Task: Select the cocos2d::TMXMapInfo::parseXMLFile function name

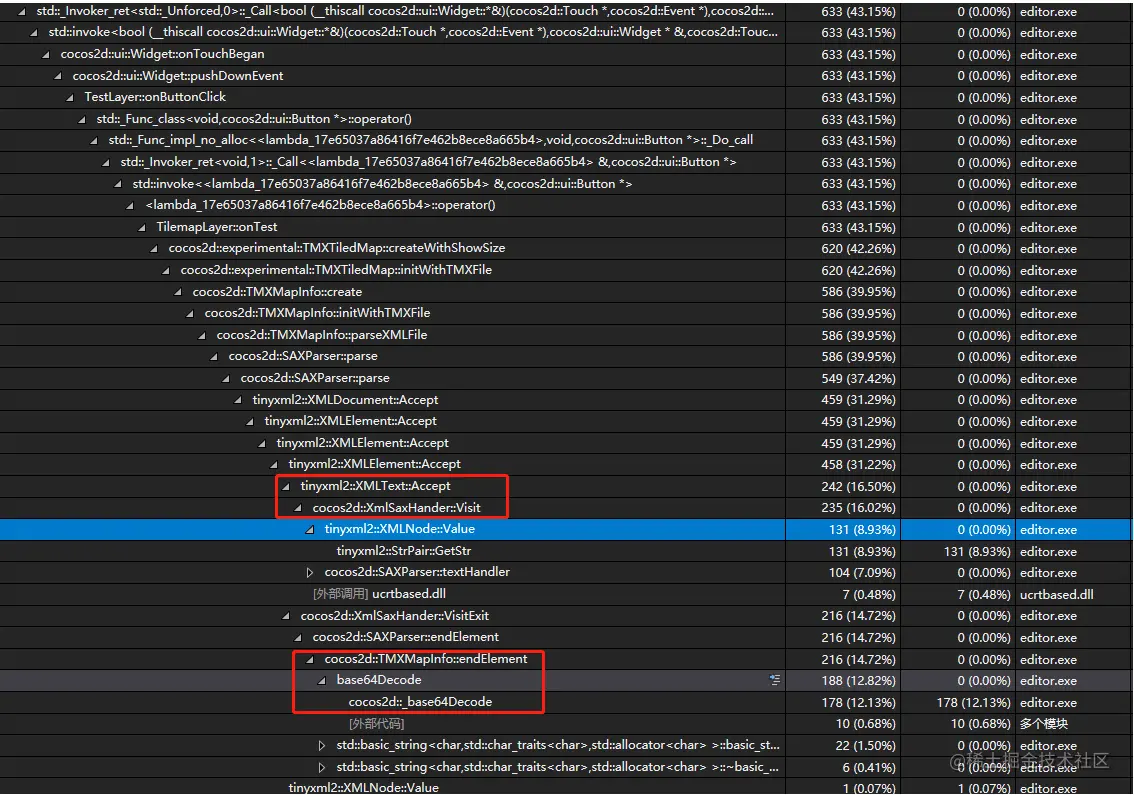Action: click(322, 335)
